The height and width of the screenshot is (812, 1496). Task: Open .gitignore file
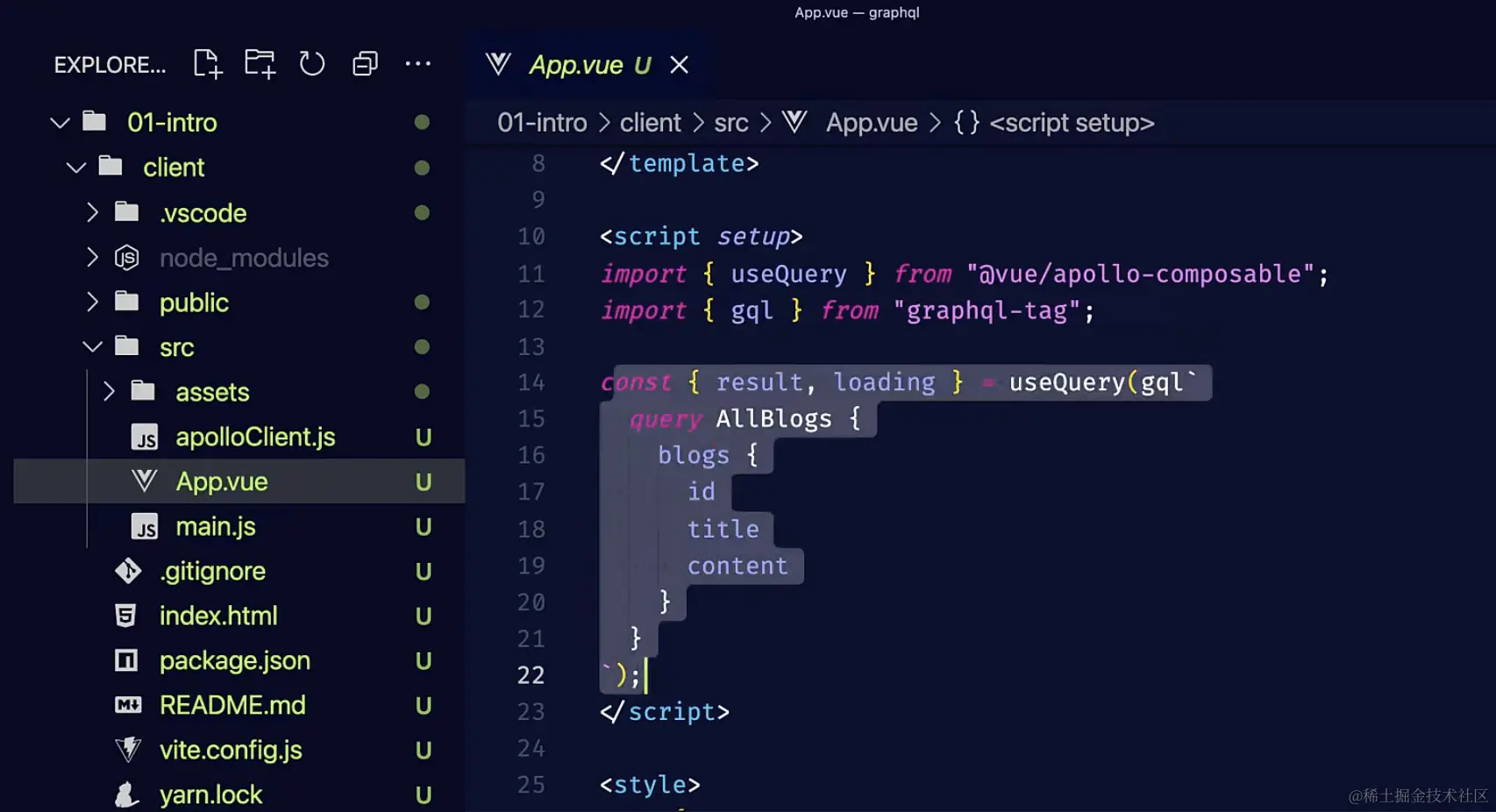pyautogui.click(x=212, y=571)
